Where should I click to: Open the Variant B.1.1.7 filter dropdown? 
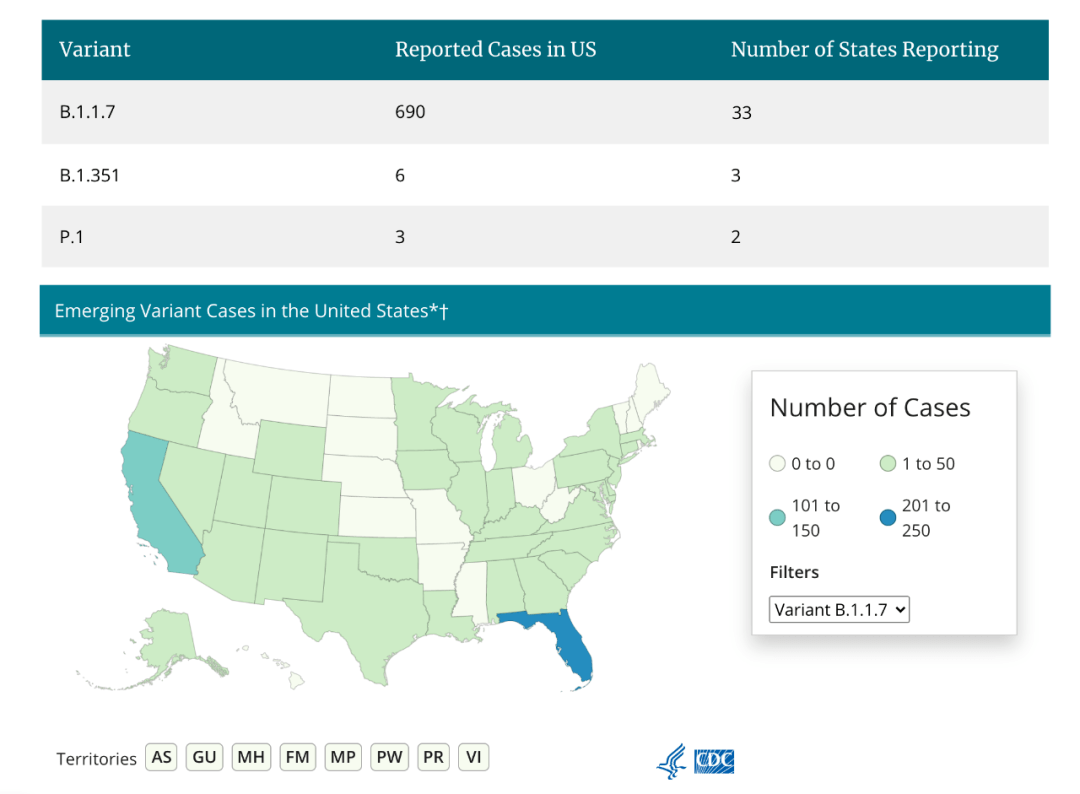[x=839, y=609]
